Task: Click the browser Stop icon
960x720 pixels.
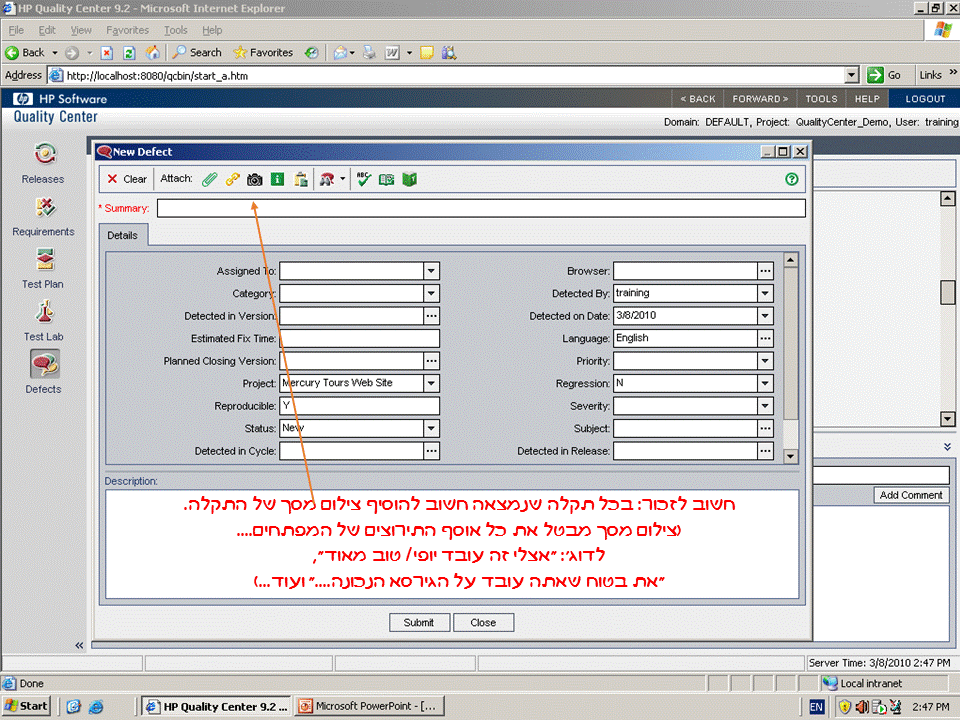Action: tap(107, 53)
